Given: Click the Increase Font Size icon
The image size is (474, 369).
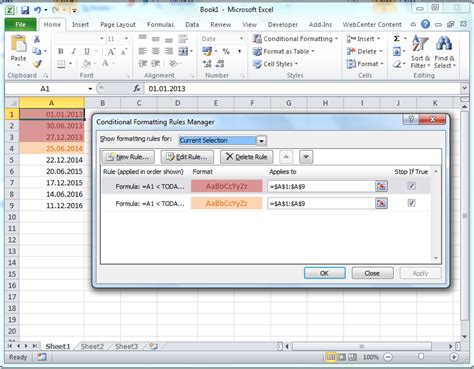Looking at the screenshot, I should pyautogui.click(x=111, y=51).
